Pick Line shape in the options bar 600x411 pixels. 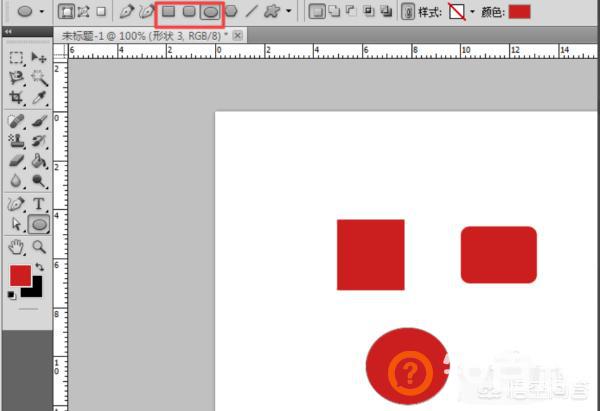251,11
